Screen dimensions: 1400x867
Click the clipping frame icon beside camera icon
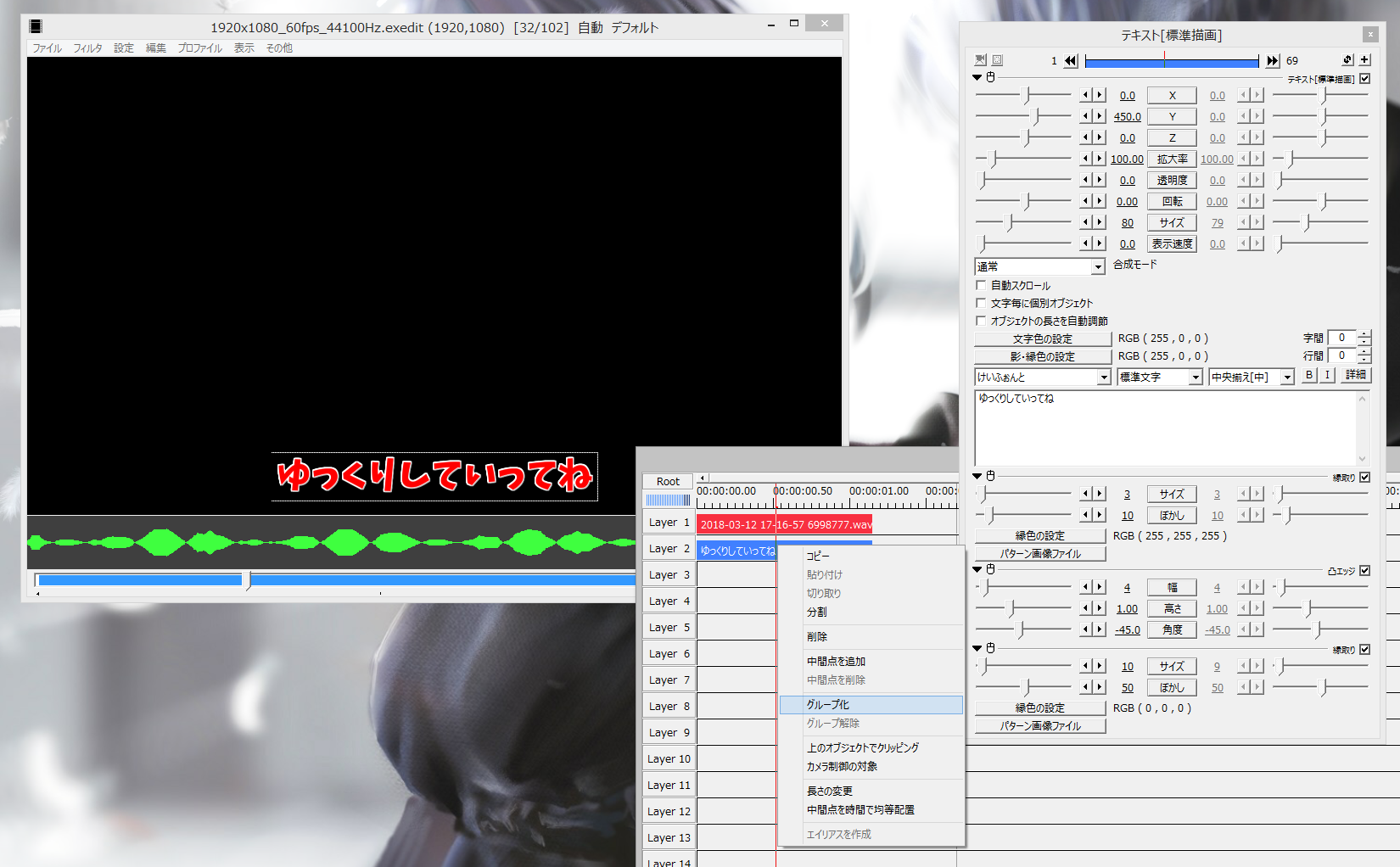tap(998, 60)
